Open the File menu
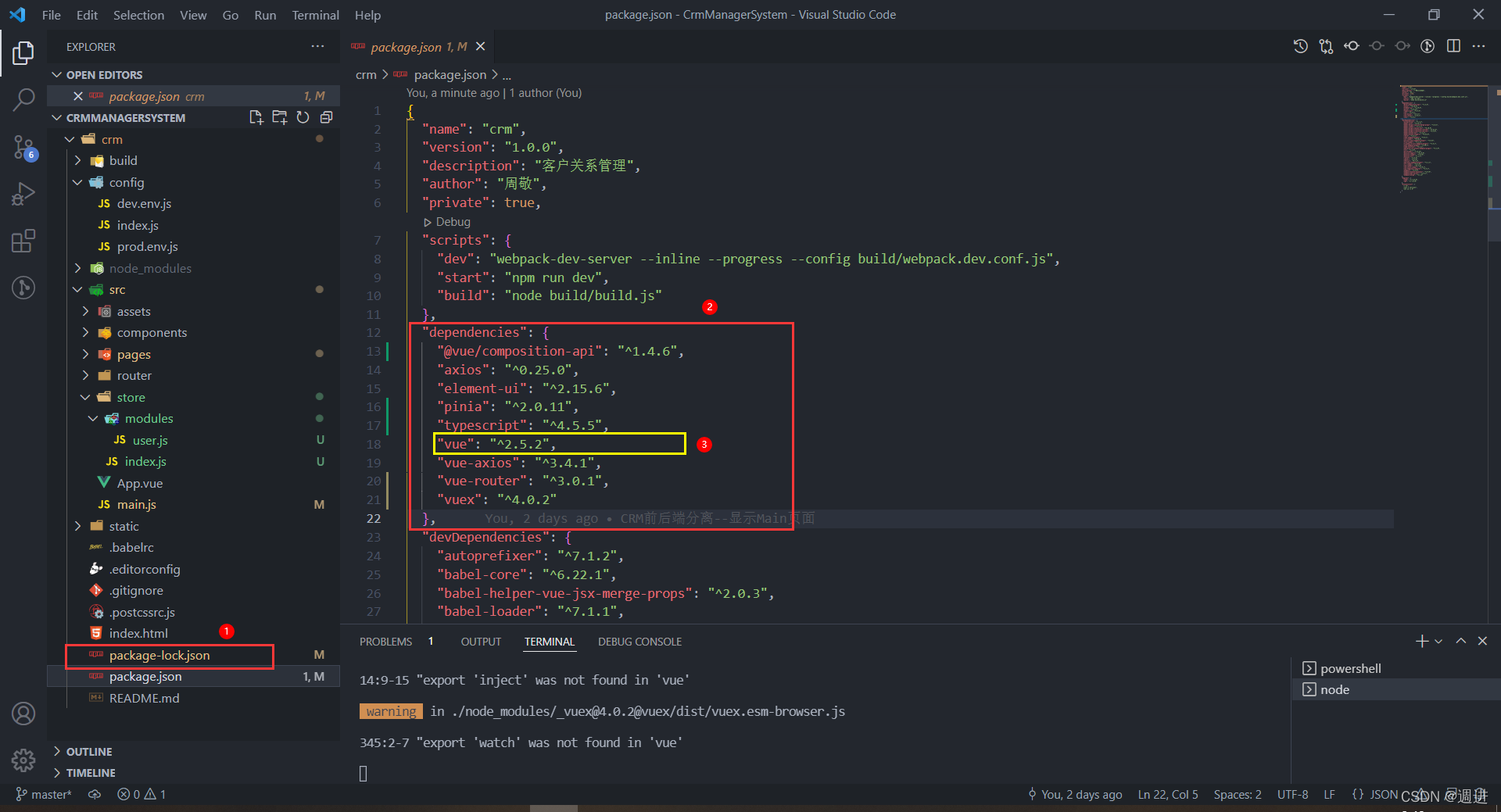The image size is (1501, 812). coord(51,15)
